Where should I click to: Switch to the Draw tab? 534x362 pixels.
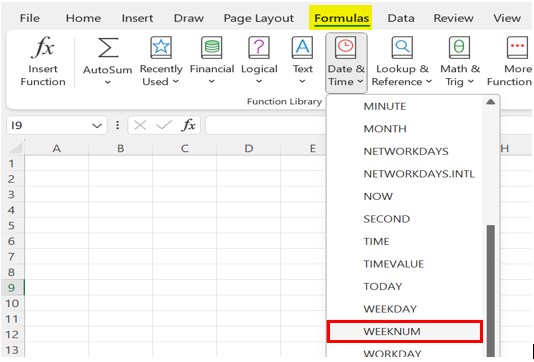point(189,18)
